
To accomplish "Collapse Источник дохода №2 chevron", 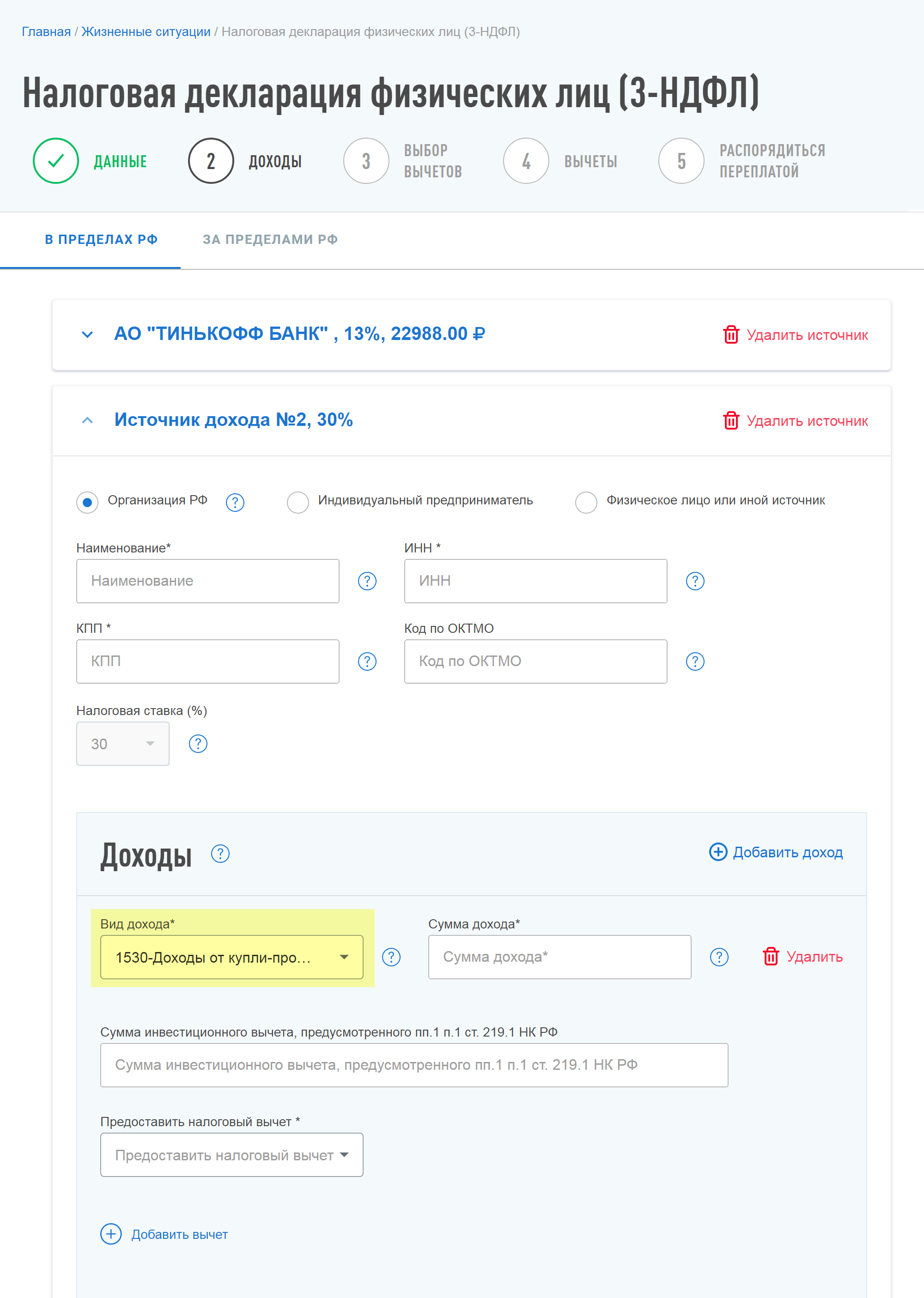I will 87,420.
